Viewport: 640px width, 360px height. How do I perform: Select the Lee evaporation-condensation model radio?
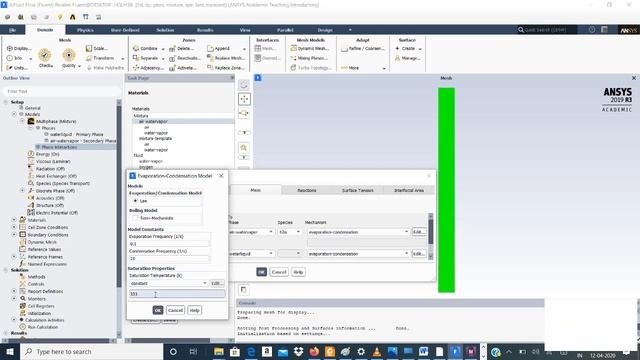pyautogui.click(x=135, y=201)
